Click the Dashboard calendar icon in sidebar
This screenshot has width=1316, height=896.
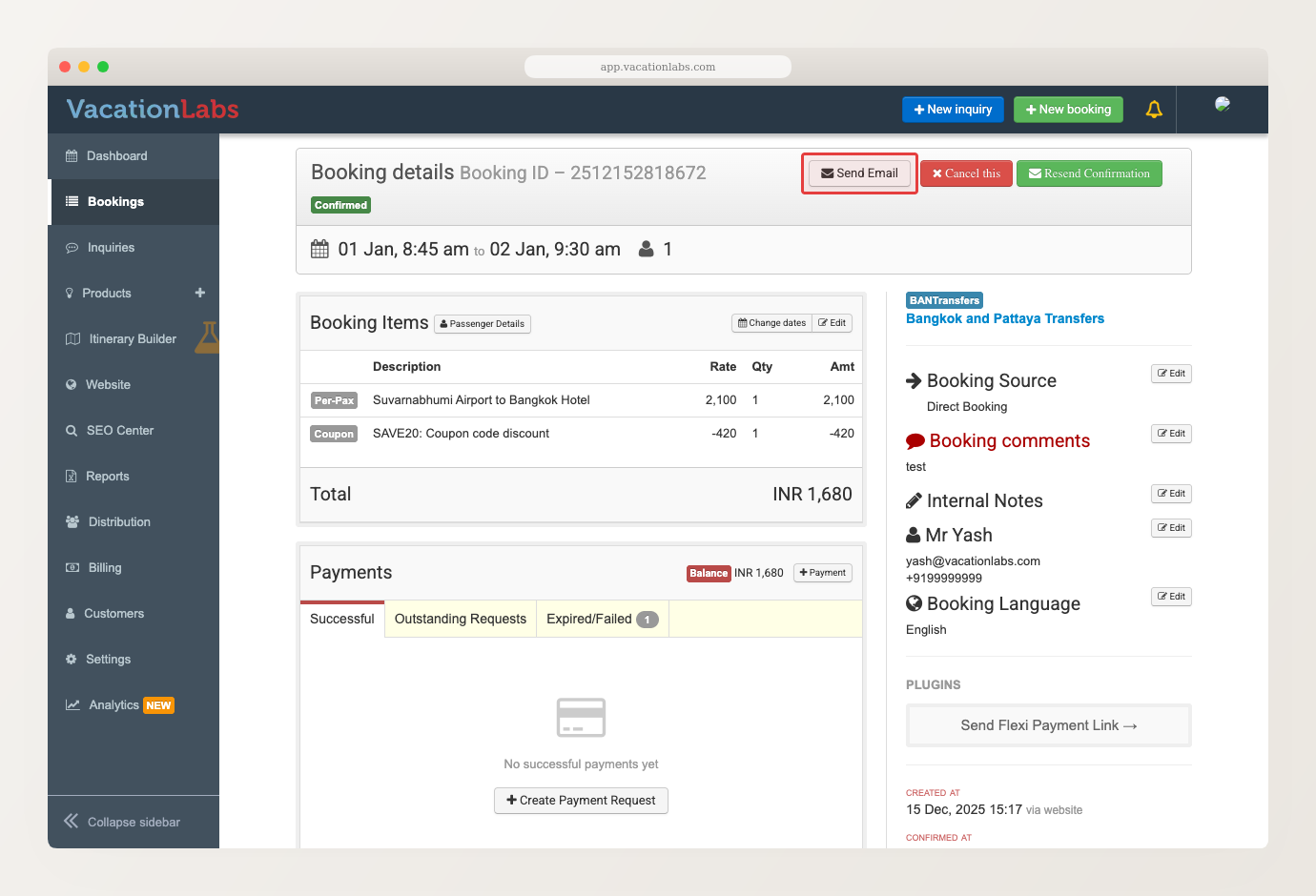coord(72,156)
